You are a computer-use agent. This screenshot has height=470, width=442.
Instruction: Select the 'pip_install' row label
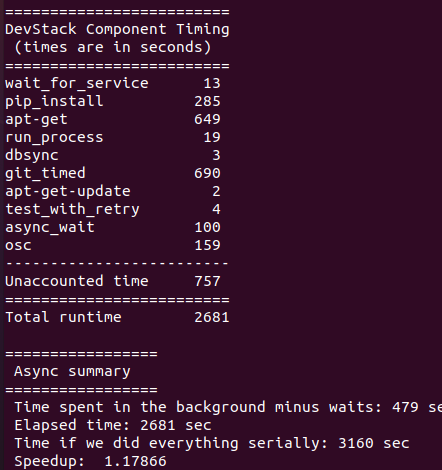tap(54, 101)
